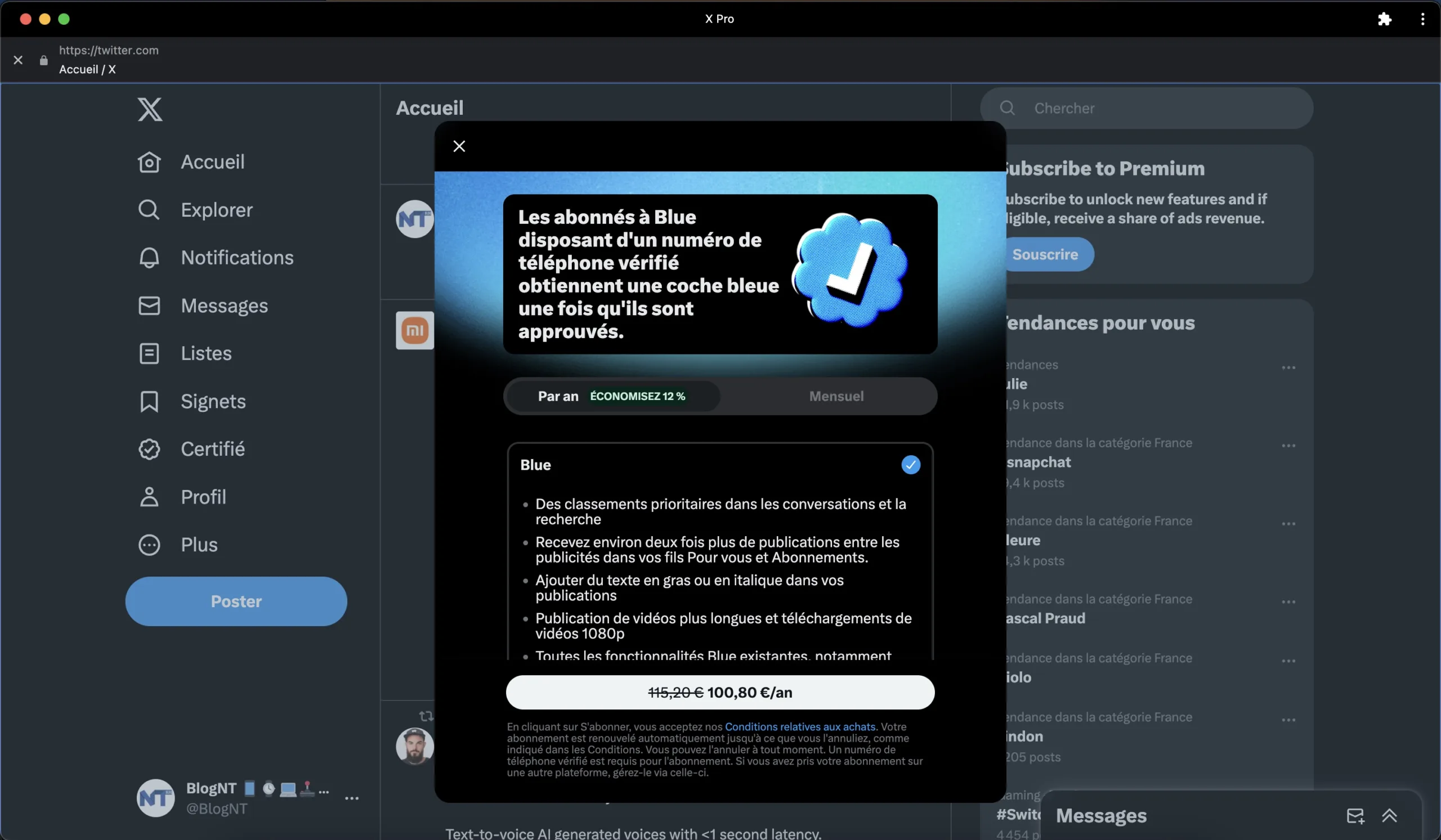The height and width of the screenshot is (840, 1441).
Task: Click retweet icon above bearded avatar
Action: click(x=426, y=716)
